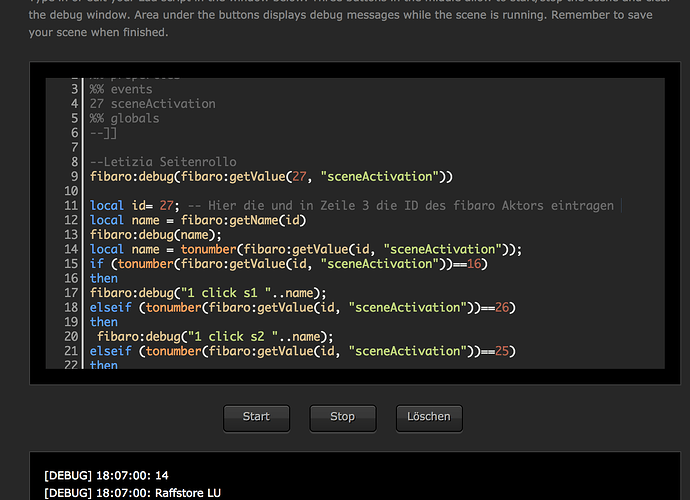Click the Löschen button to clear debug
The image size is (690, 500).
coord(429,416)
